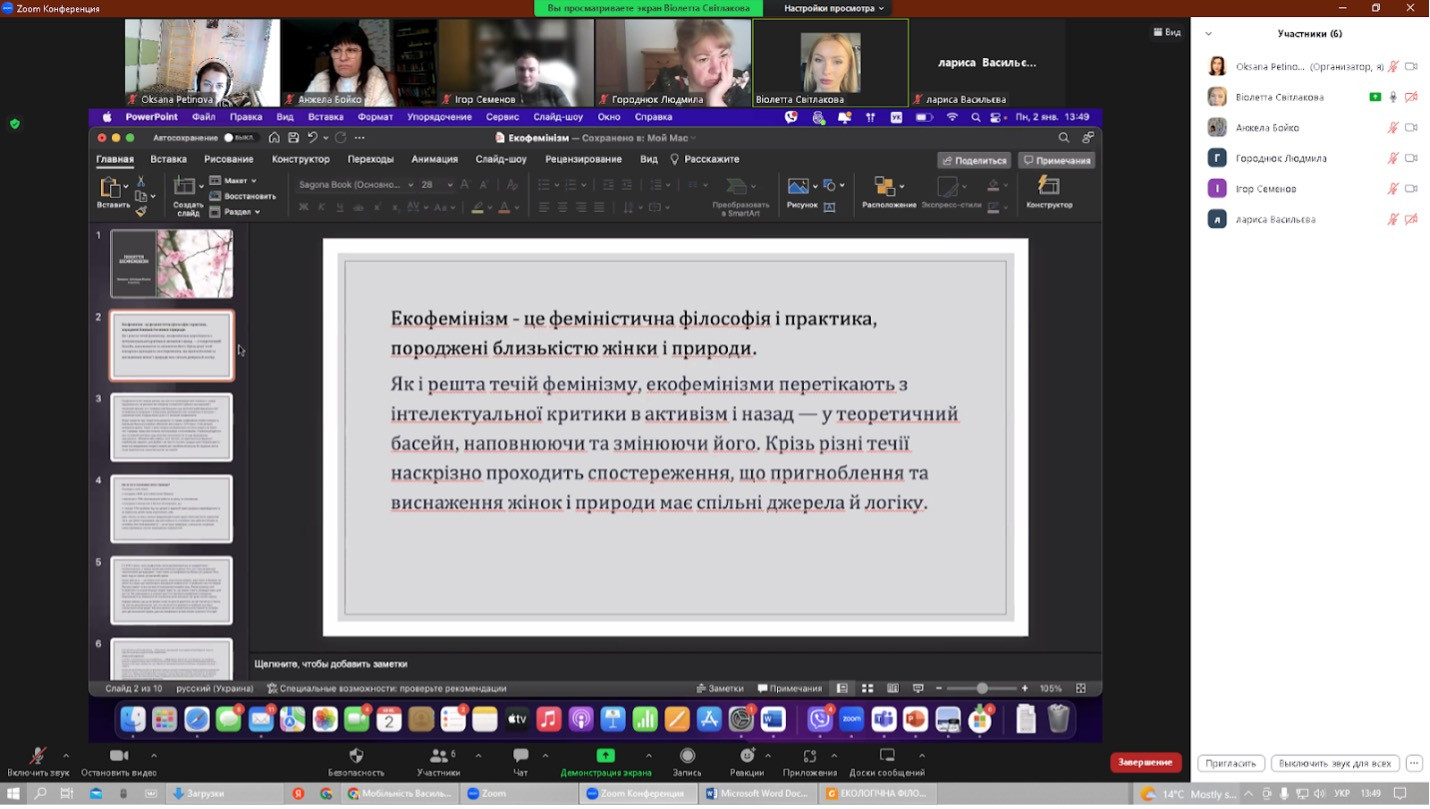The width and height of the screenshot is (1430, 809).
Task: Click the green Демонстрация экрана share icon
Action: coord(605,756)
